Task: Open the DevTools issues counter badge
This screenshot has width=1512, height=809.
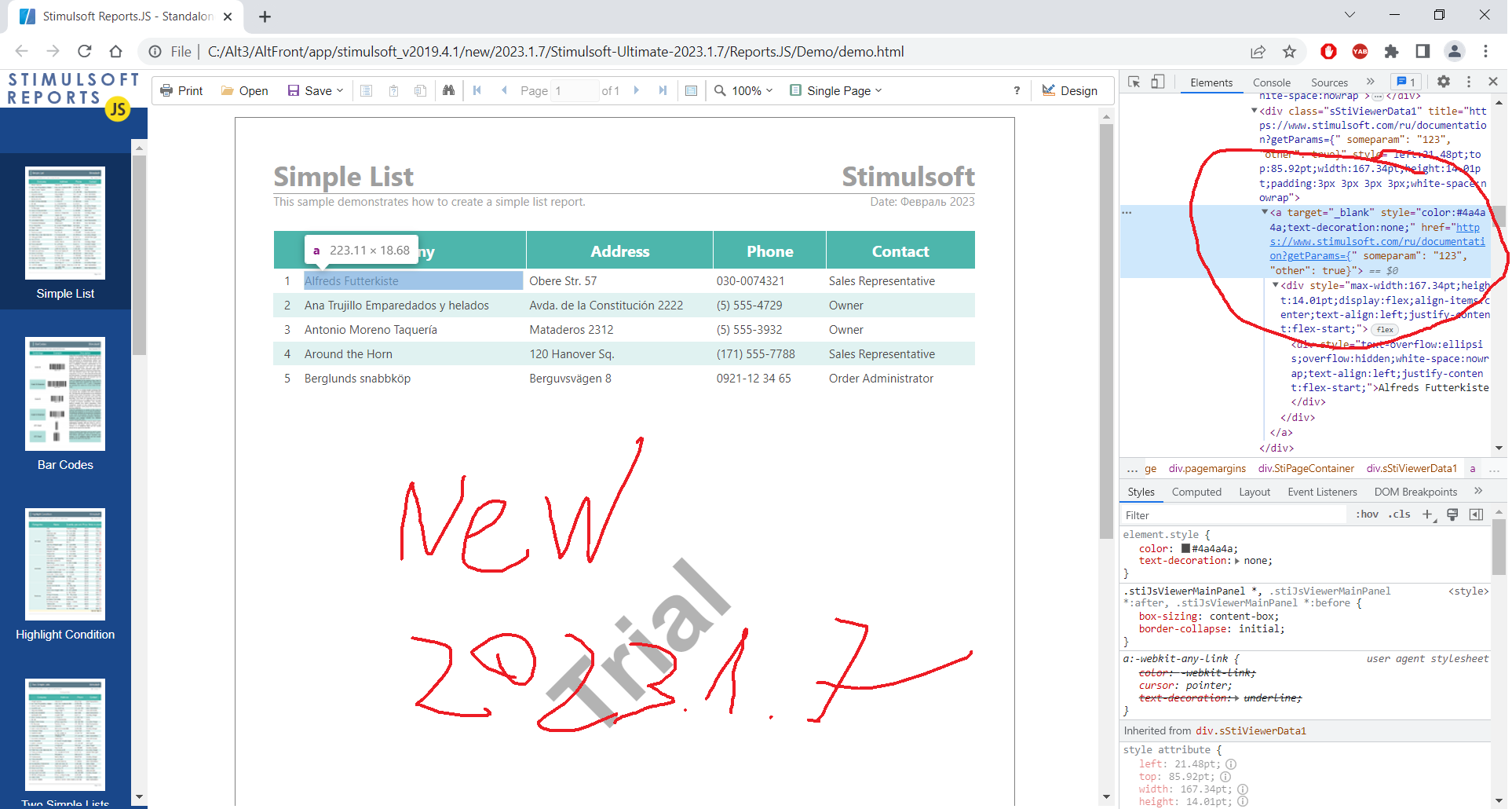Action: pos(1405,82)
